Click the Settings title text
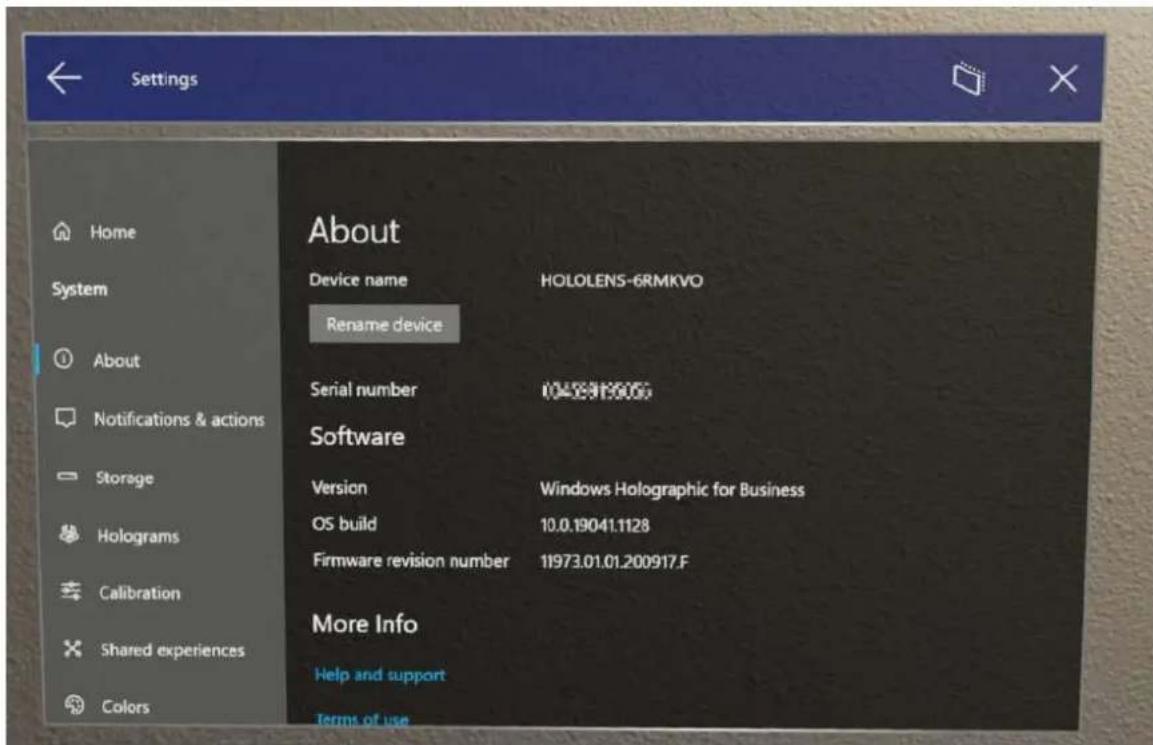Image resolution: width=1153 pixels, height=745 pixels. click(164, 79)
